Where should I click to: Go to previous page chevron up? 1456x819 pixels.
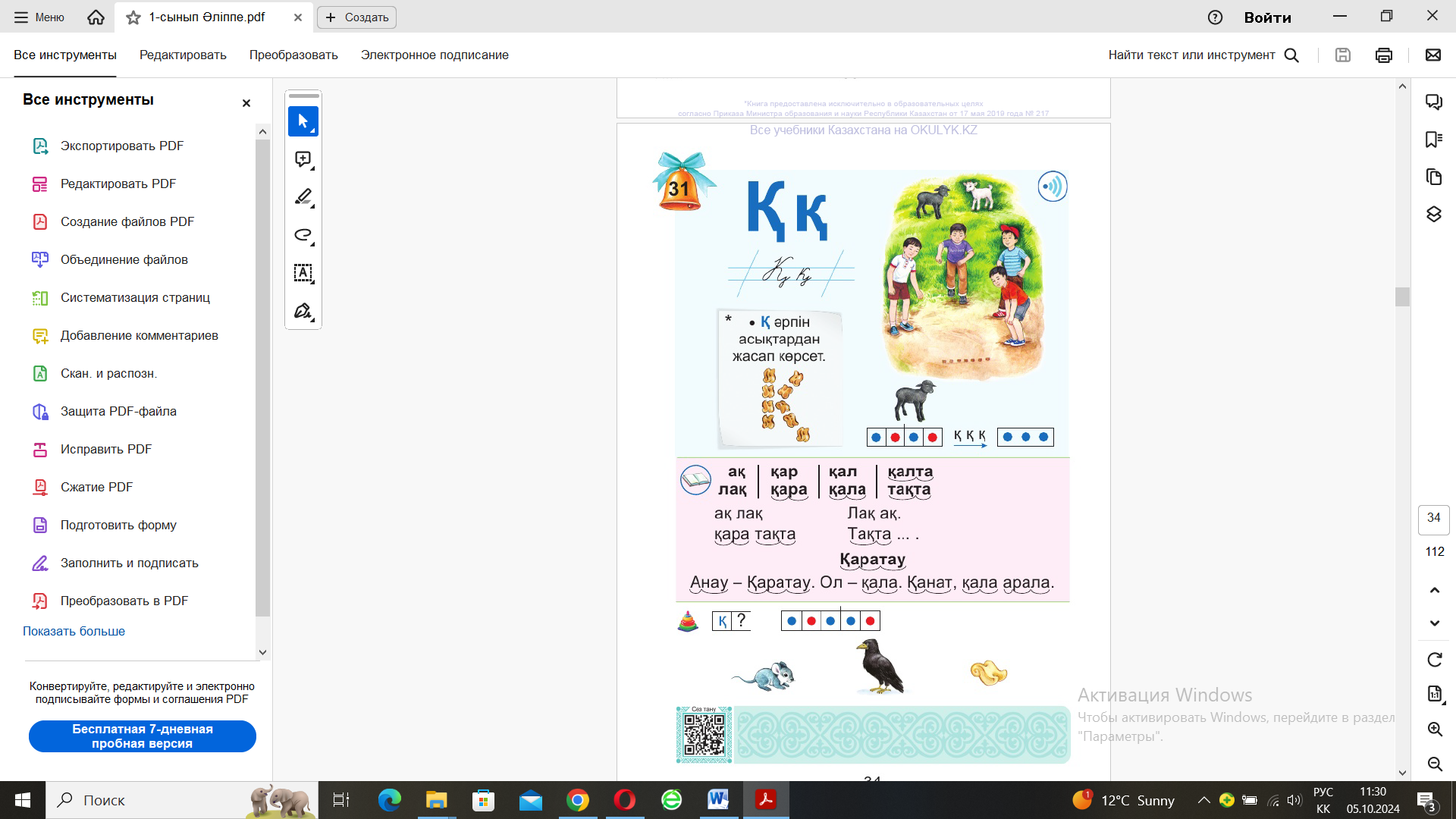pyautogui.click(x=1434, y=590)
